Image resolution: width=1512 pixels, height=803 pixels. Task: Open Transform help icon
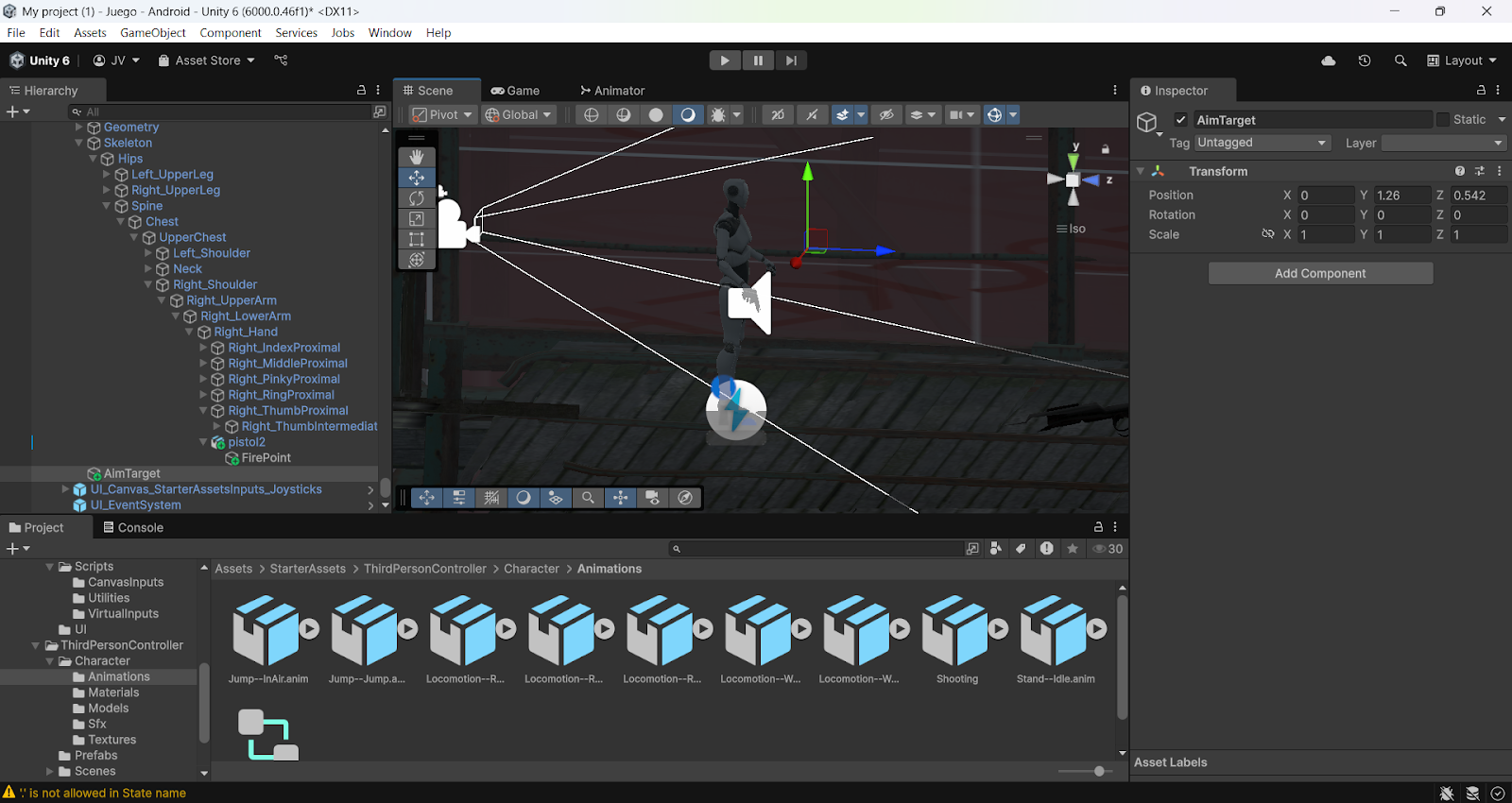pyautogui.click(x=1460, y=171)
